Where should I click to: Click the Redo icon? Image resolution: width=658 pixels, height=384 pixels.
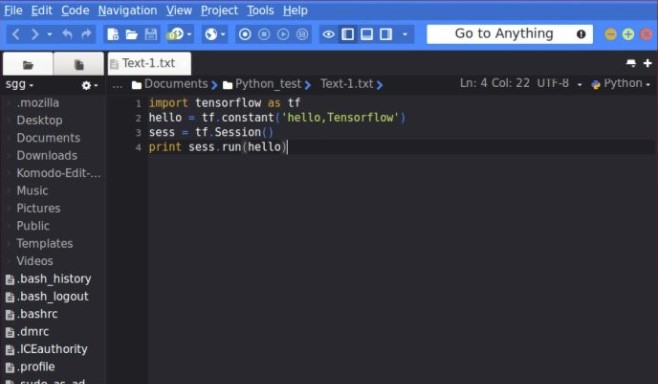pyautogui.click(x=86, y=34)
